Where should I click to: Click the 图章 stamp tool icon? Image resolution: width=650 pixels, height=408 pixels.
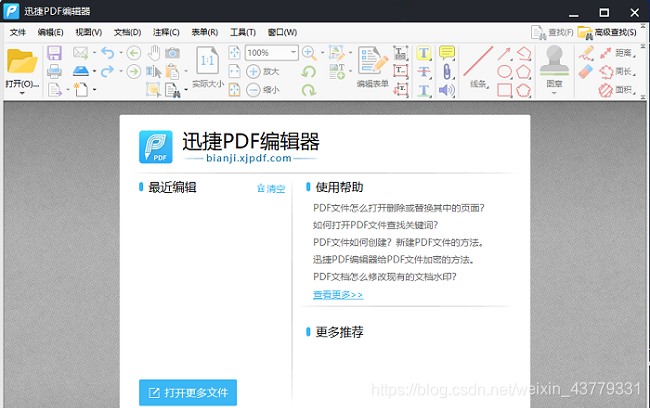coord(554,62)
